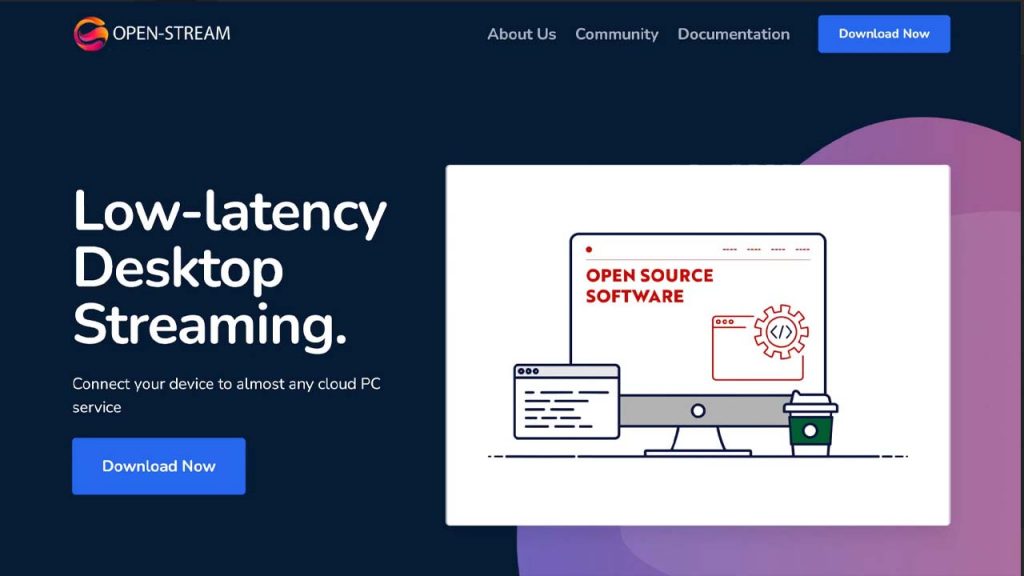Click Download Now in the navigation bar
The image size is (1024, 576).
[x=884, y=34]
